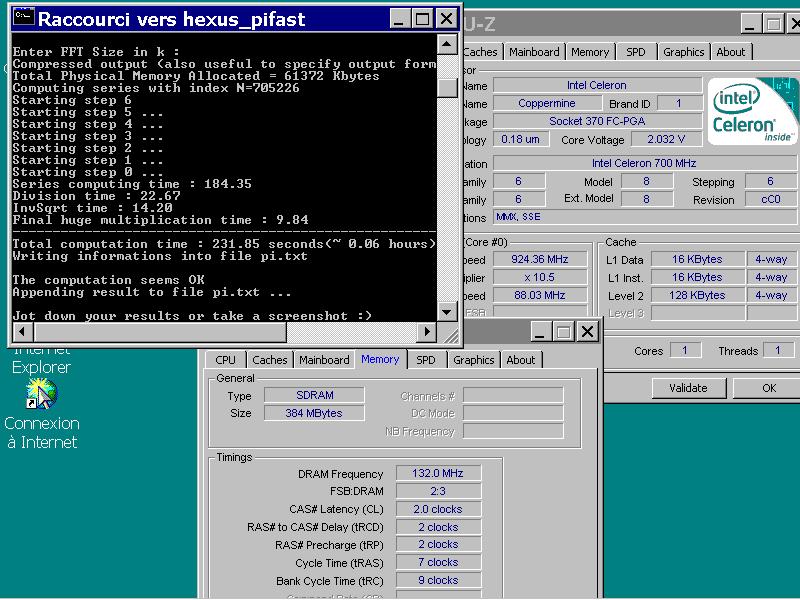Open the About tab in the back CPU-Z window
The image size is (800, 600).
coord(731,52)
